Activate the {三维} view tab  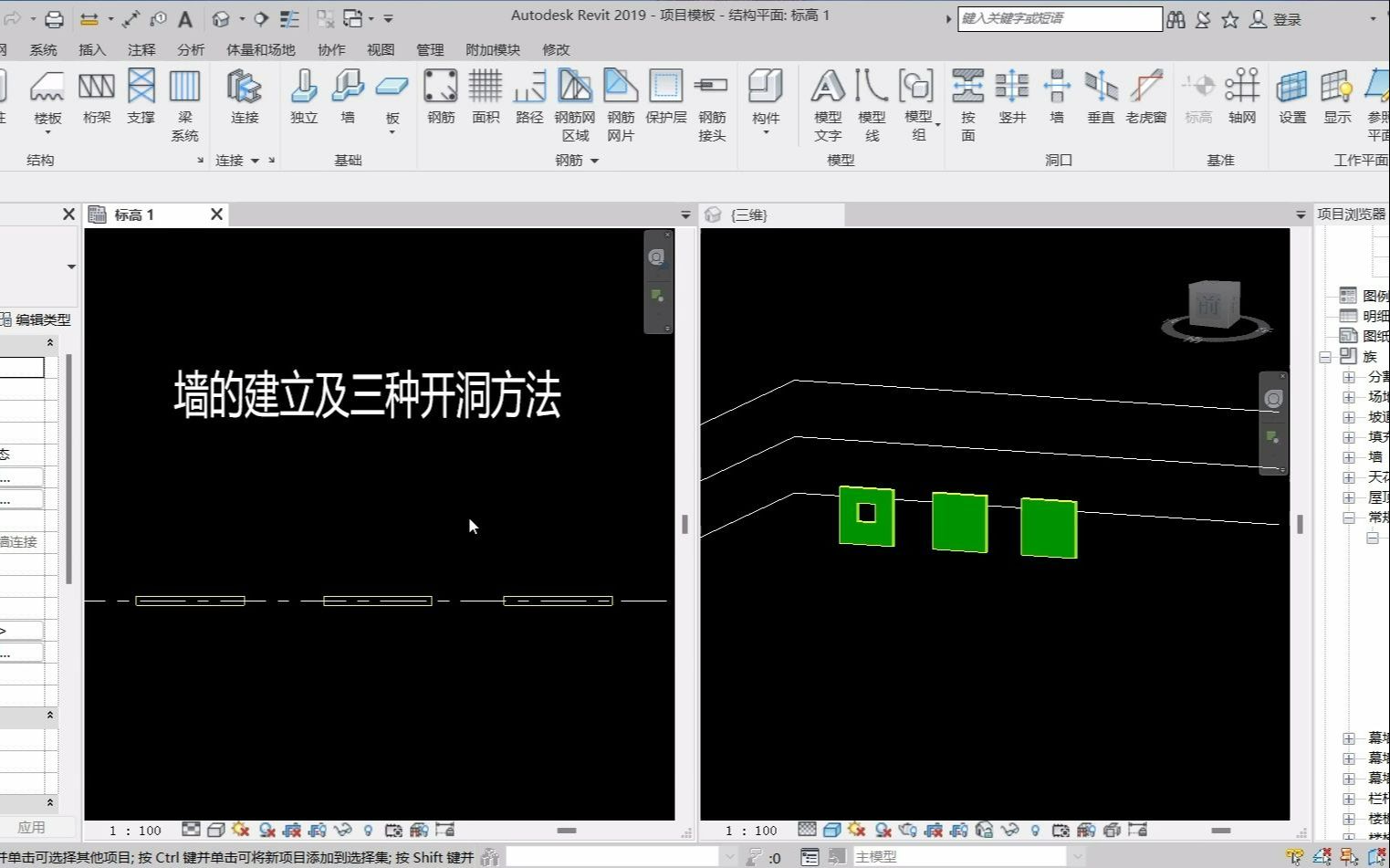(x=750, y=214)
